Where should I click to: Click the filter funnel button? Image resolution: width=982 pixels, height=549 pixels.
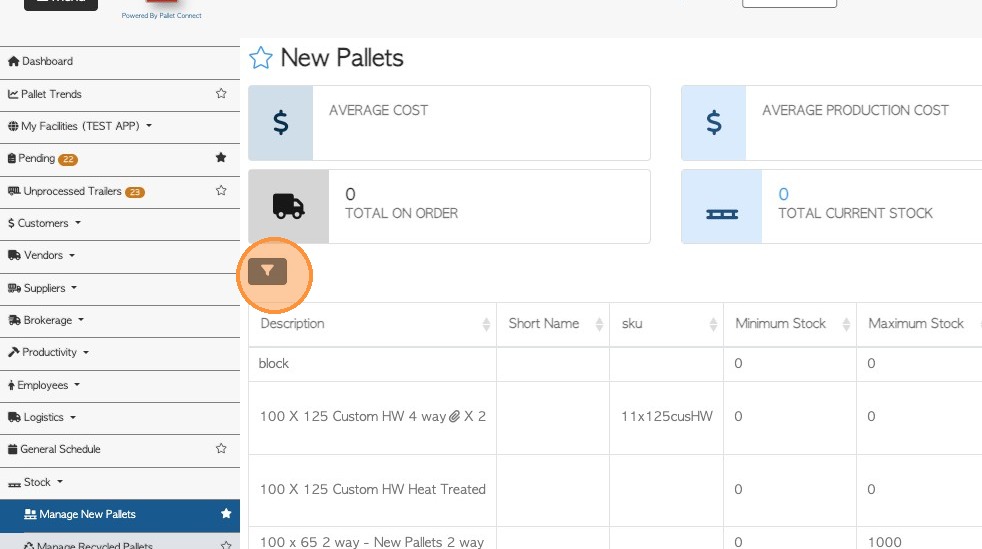(268, 271)
